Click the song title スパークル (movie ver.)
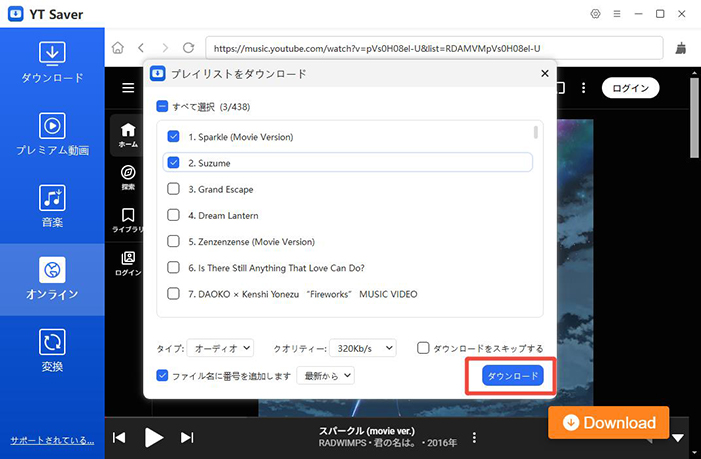The height and width of the screenshot is (459, 701). (367, 431)
